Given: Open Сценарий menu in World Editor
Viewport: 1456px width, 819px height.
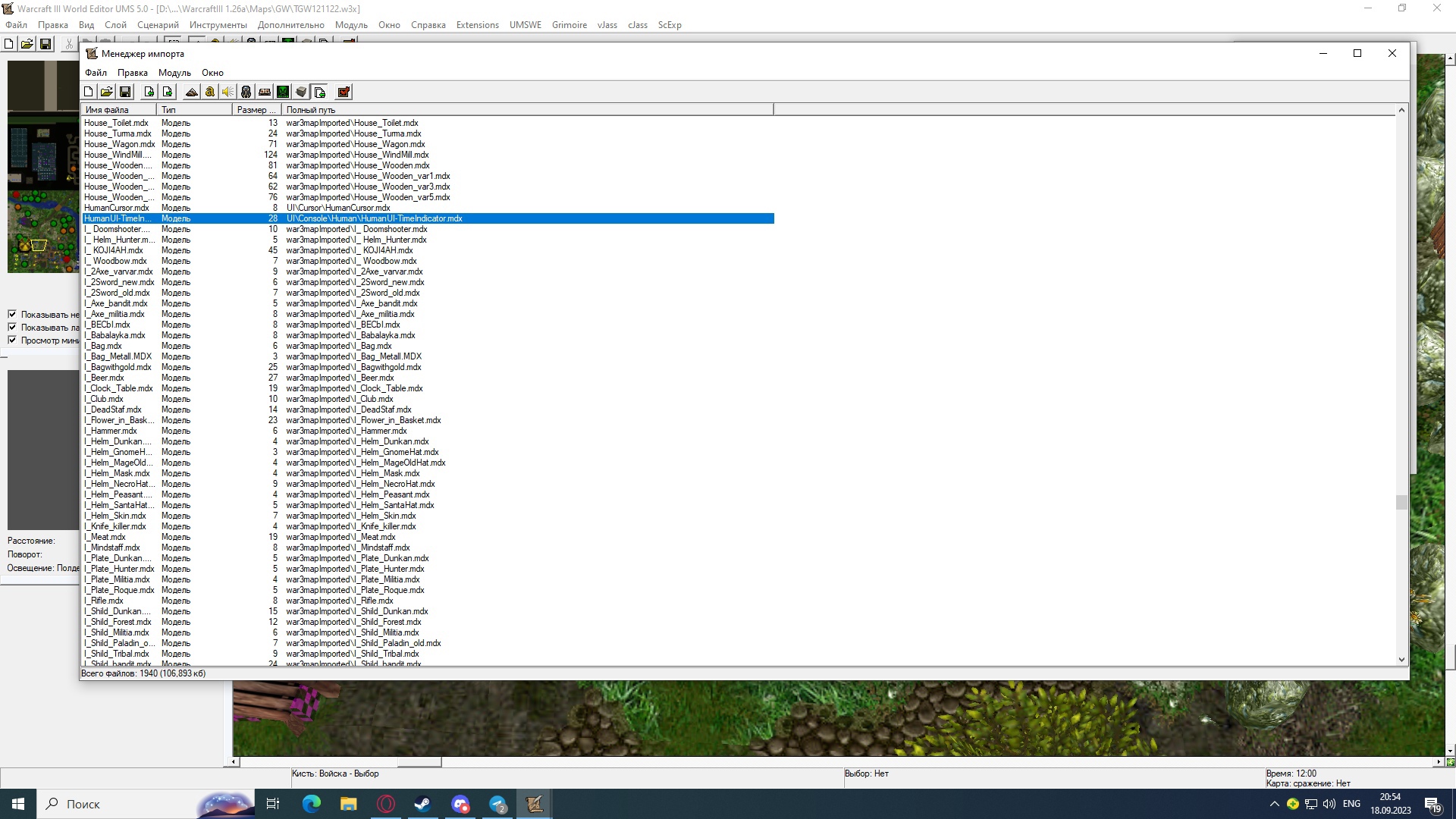Looking at the screenshot, I should [x=158, y=25].
